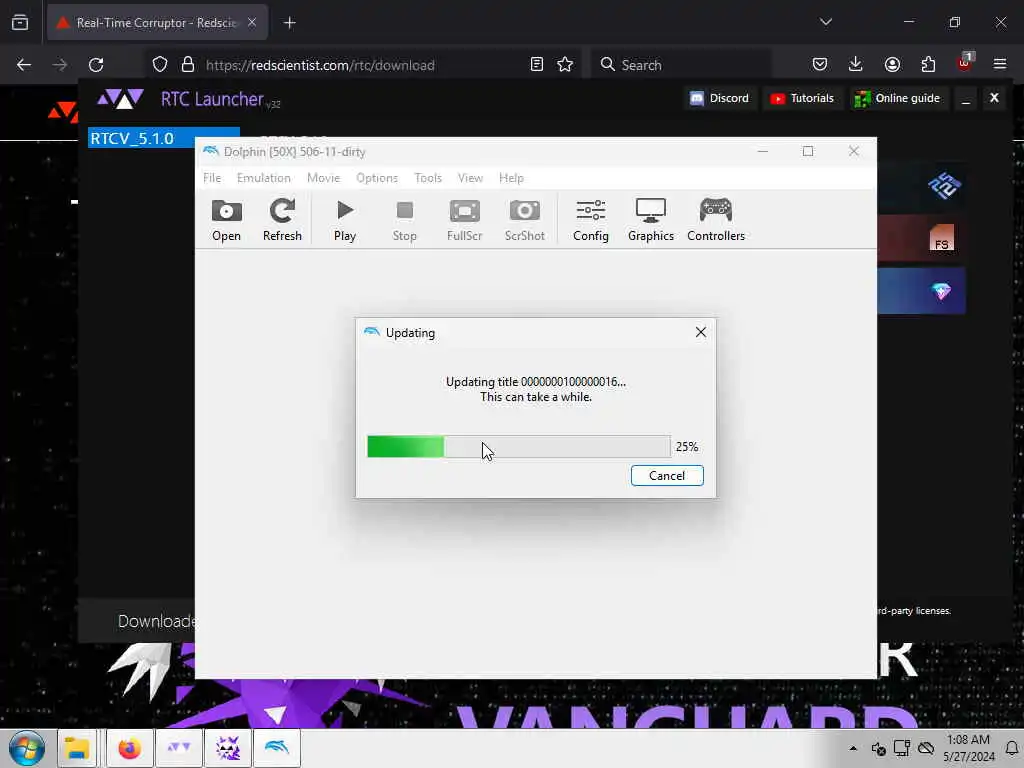Open Online guide in RTC Launcher
The width and height of the screenshot is (1024, 768).
point(898,99)
